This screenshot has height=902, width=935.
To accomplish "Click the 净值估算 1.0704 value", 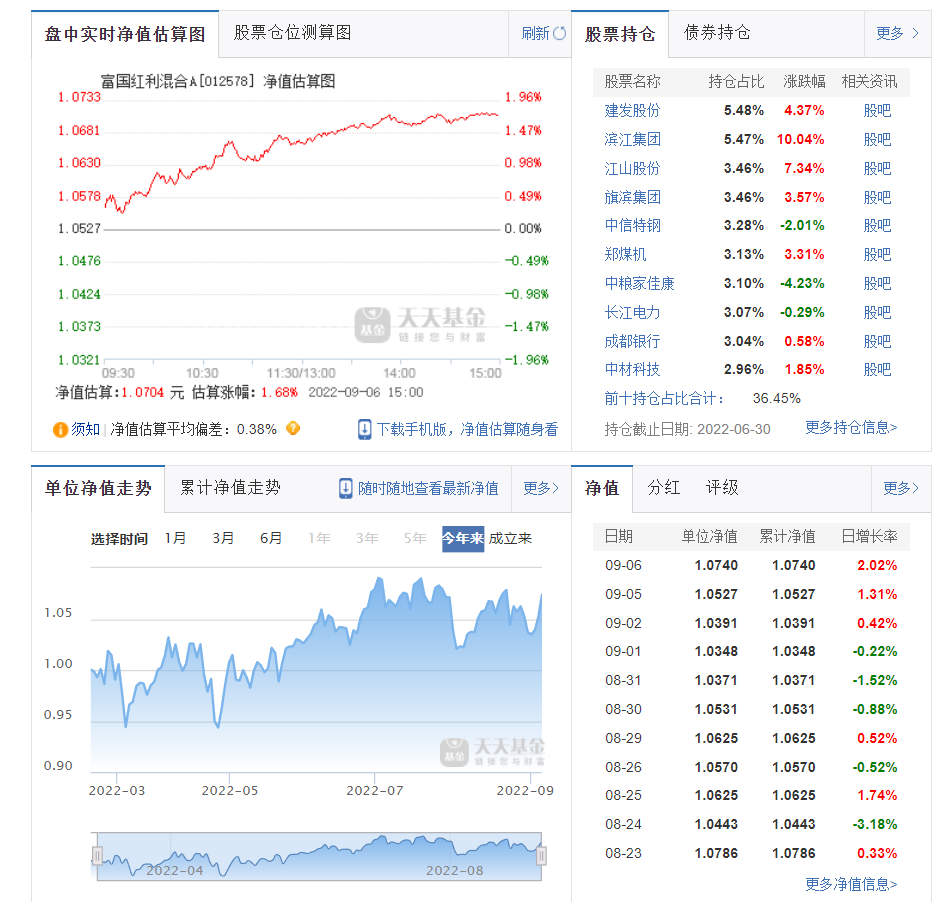I will click(x=143, y=392).
